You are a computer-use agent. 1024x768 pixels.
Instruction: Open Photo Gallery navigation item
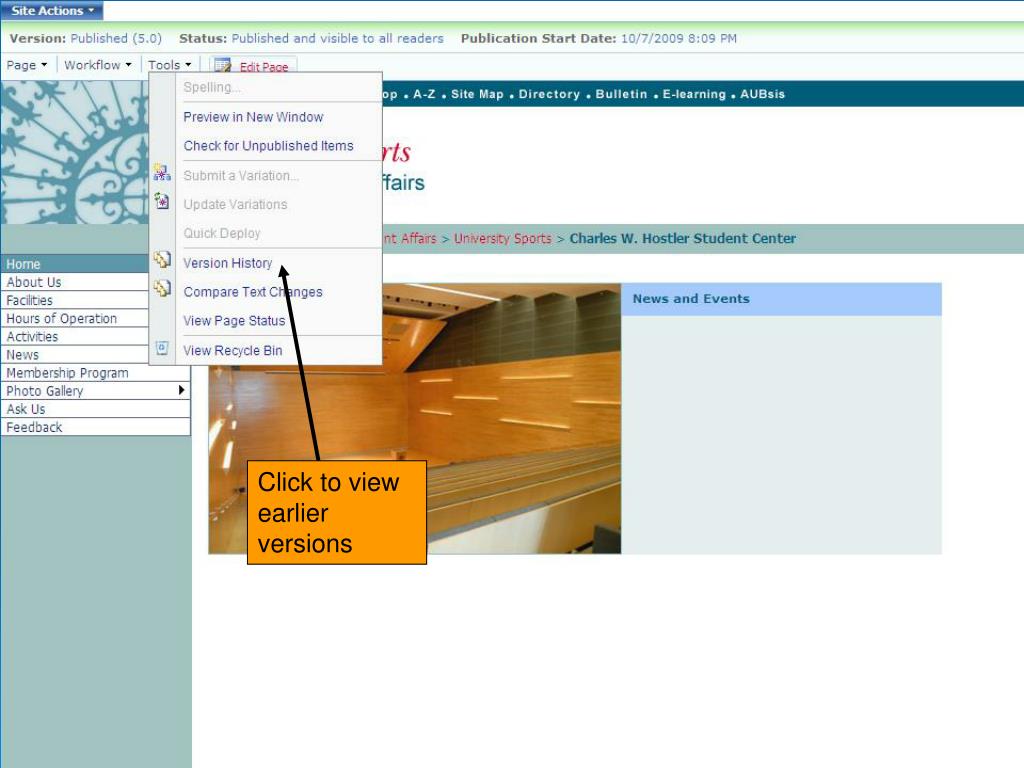(95, 391)
